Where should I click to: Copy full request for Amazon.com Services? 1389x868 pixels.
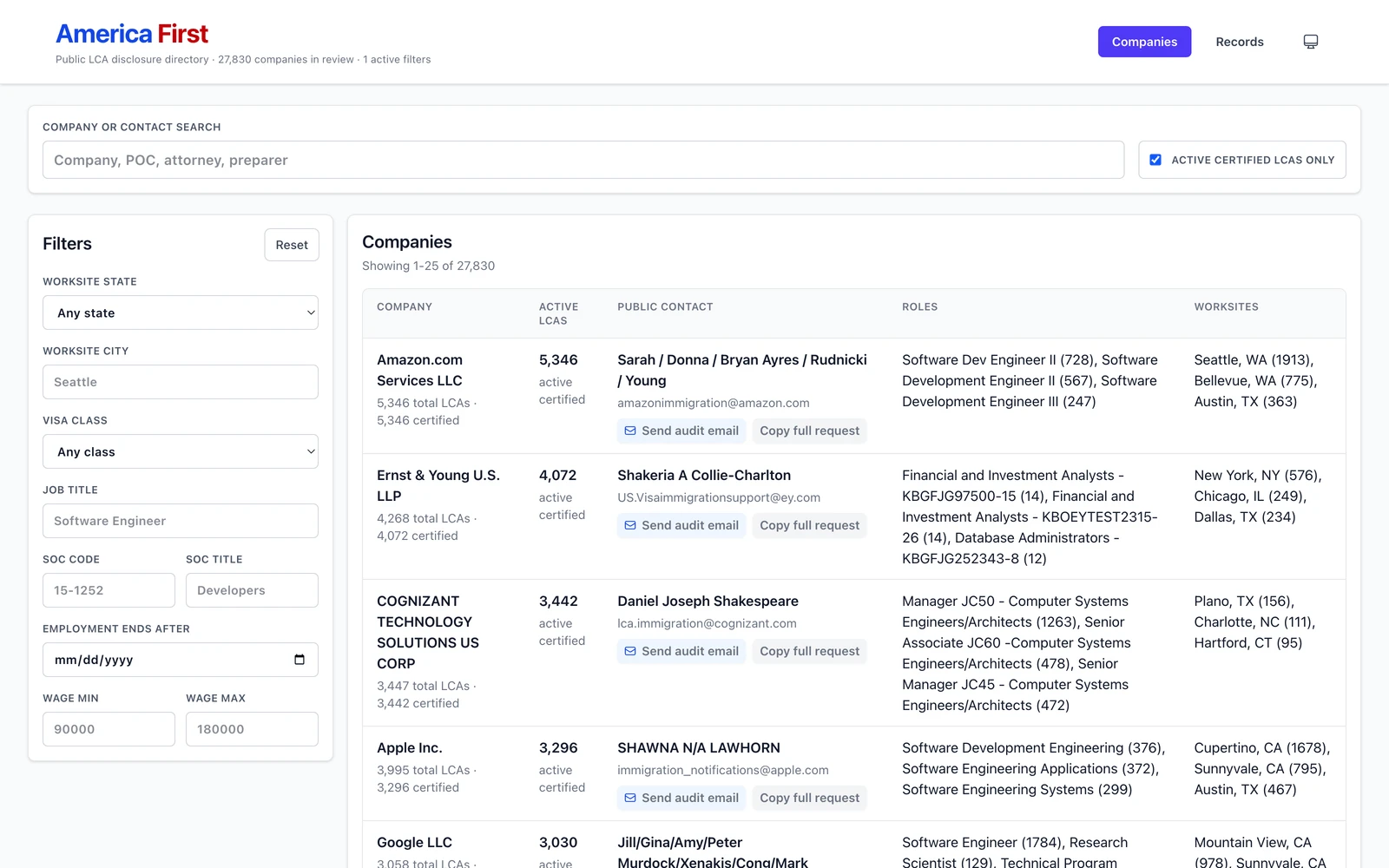tap(810, 431)
